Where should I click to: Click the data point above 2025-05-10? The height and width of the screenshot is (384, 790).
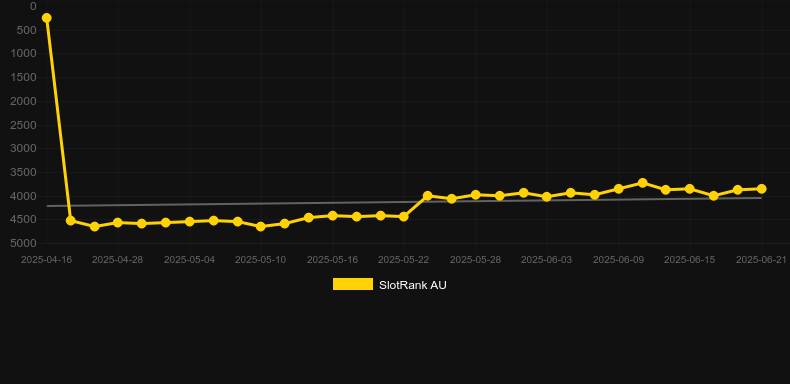pyautogui.click(x=260, y=226)
